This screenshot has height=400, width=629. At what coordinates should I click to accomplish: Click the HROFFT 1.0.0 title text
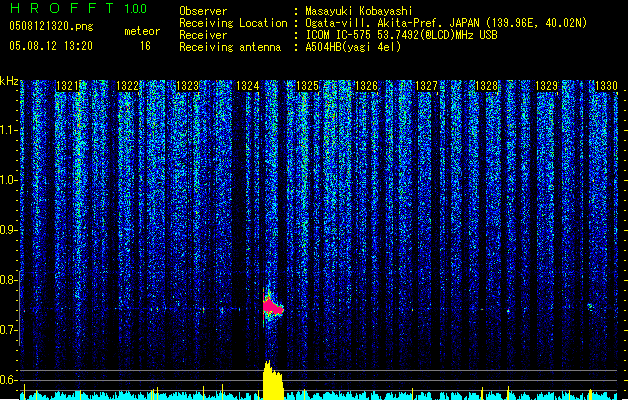78,8
